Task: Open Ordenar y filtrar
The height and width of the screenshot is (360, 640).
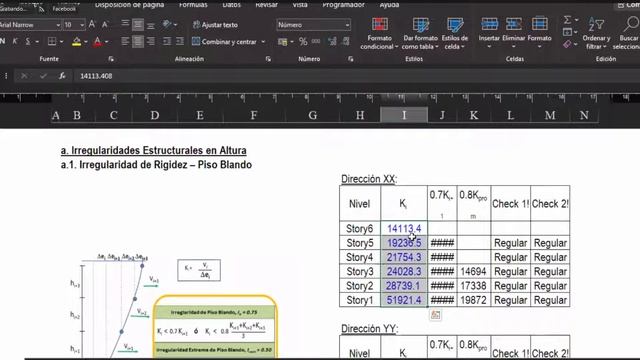Action: (x=596, y=33)
